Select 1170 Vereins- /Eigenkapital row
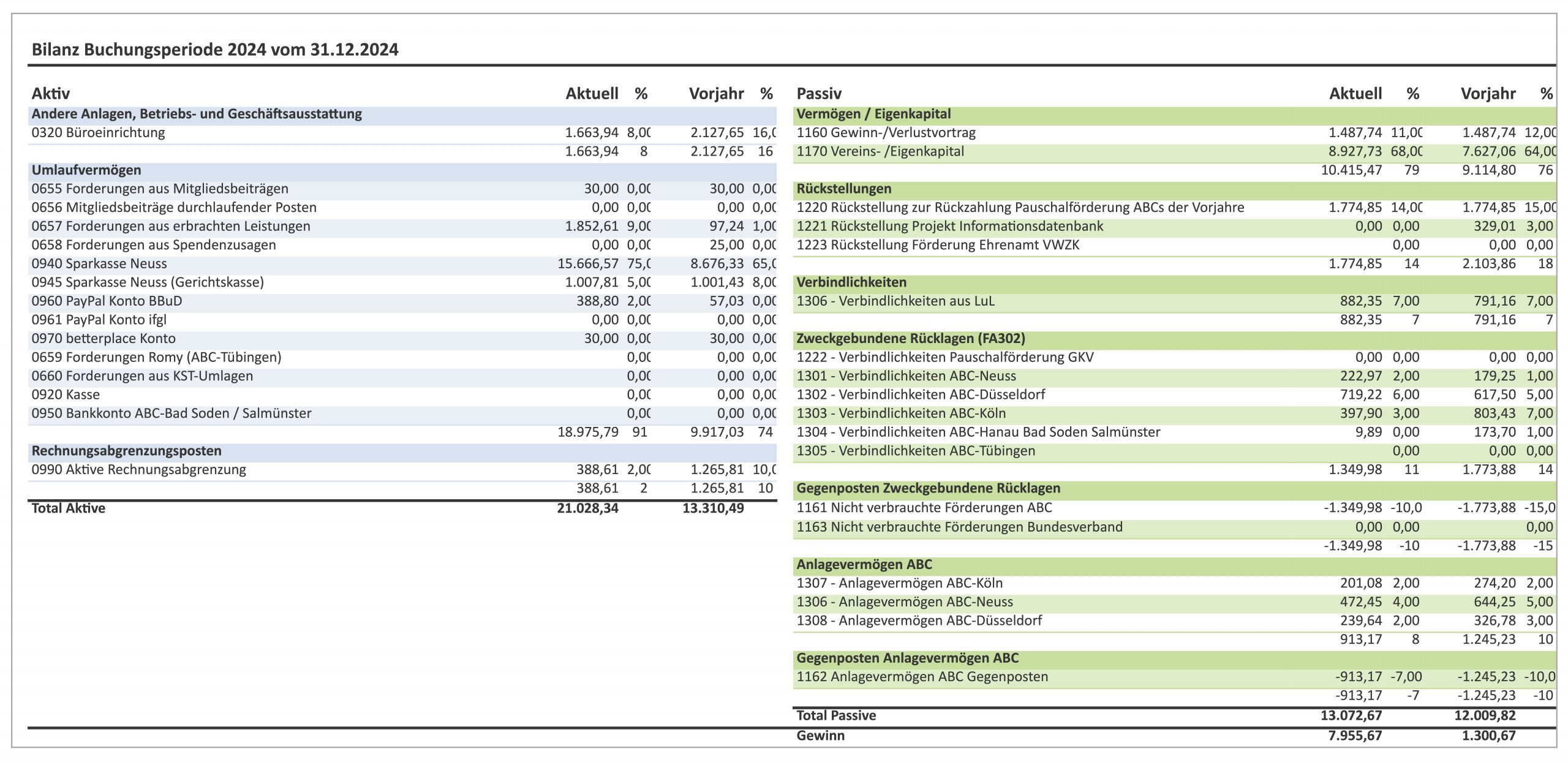This screenshot has height=762, width=1568. [1175, 152]
